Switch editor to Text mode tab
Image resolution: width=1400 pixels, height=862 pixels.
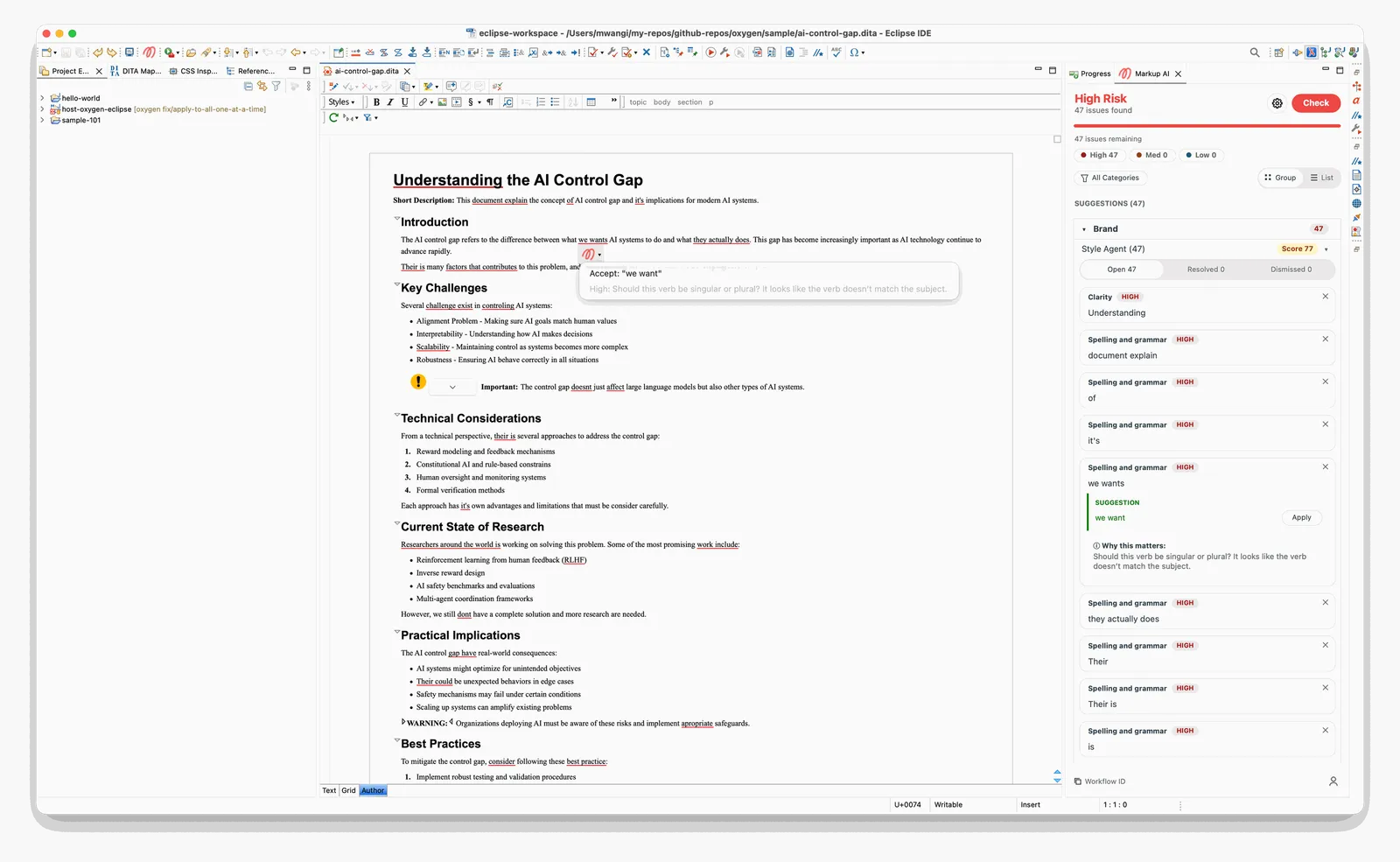pos(329,790)
